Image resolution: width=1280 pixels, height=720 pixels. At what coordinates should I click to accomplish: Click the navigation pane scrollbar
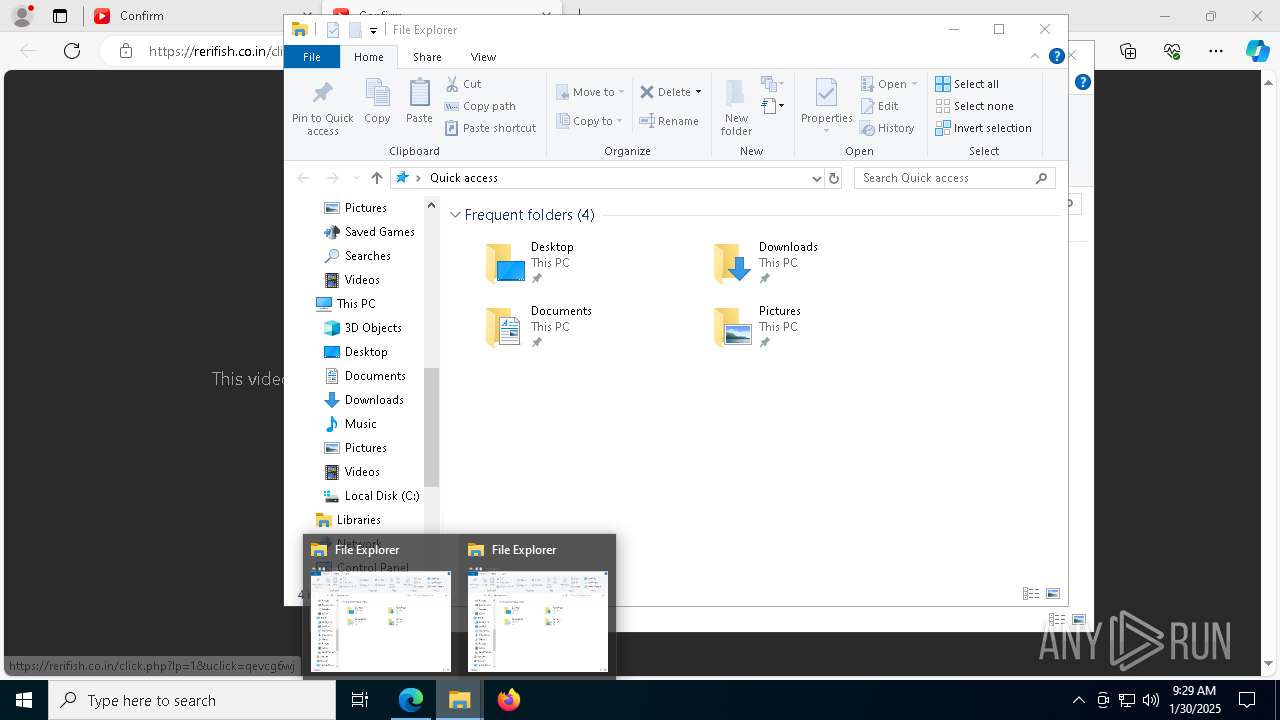[431, 427]
